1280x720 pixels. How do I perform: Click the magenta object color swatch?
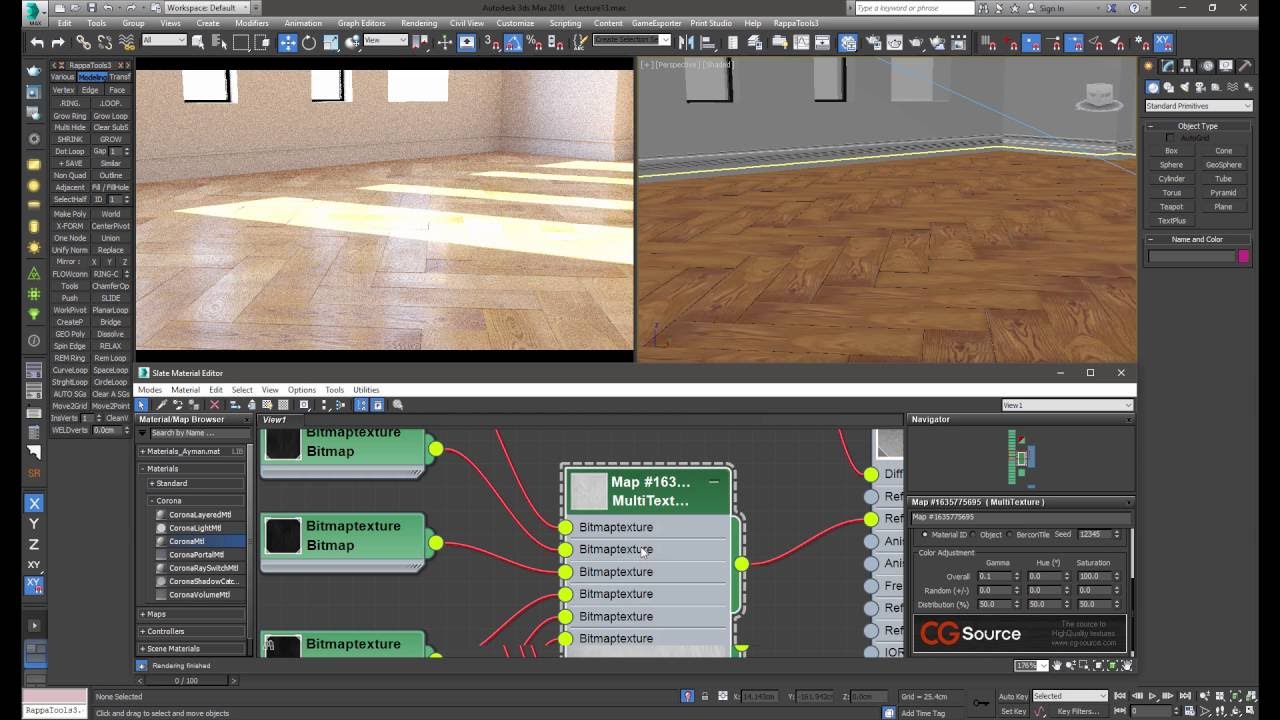tap(1243, 256)
